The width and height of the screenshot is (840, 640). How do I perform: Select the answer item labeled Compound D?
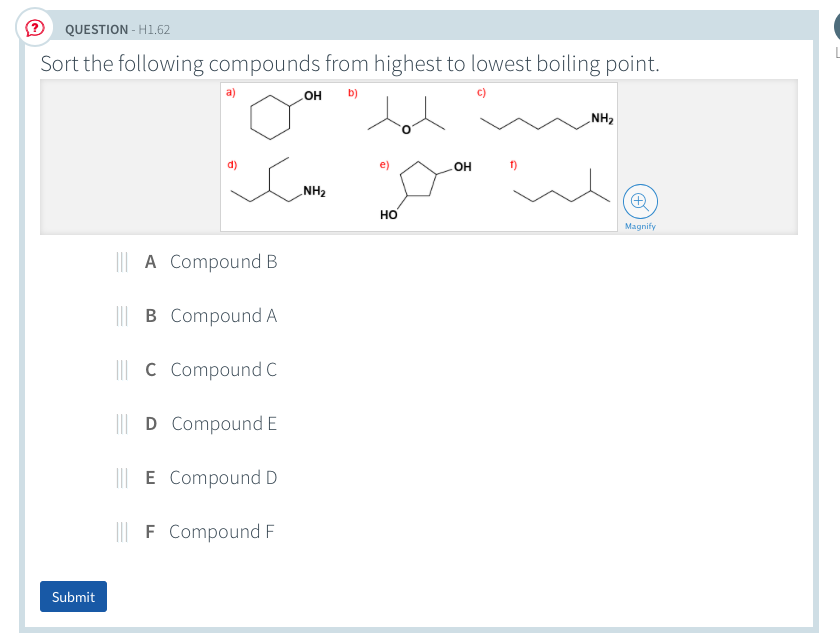point(224,477)
